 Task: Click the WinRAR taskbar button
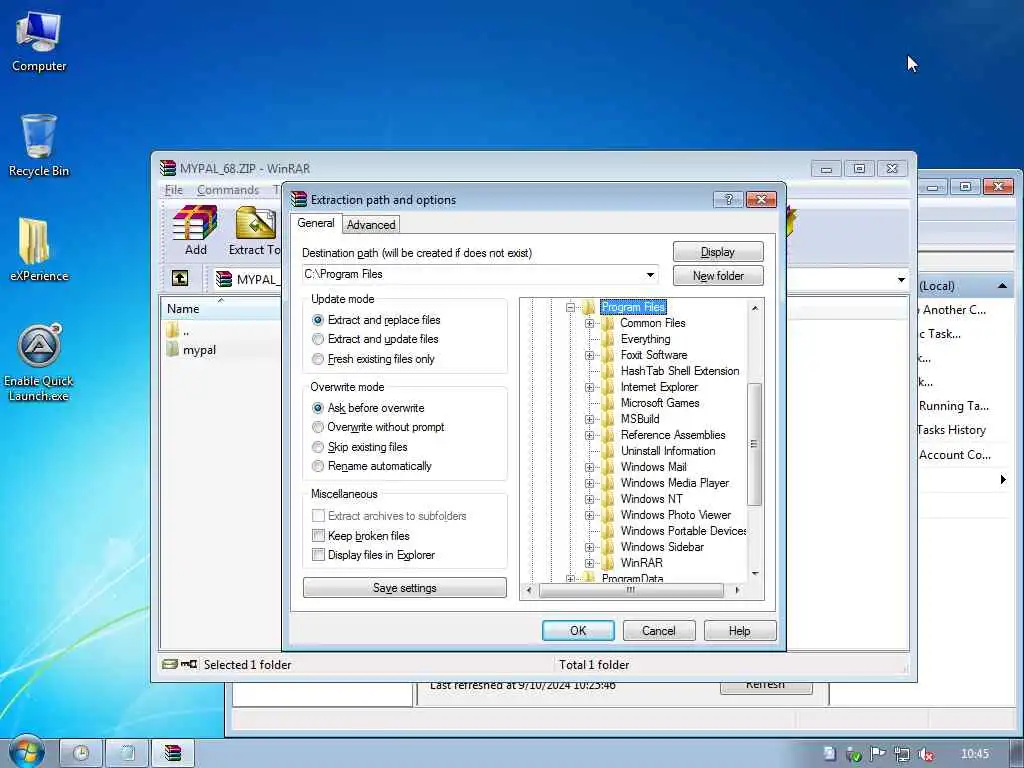click(x=173, y=753)
